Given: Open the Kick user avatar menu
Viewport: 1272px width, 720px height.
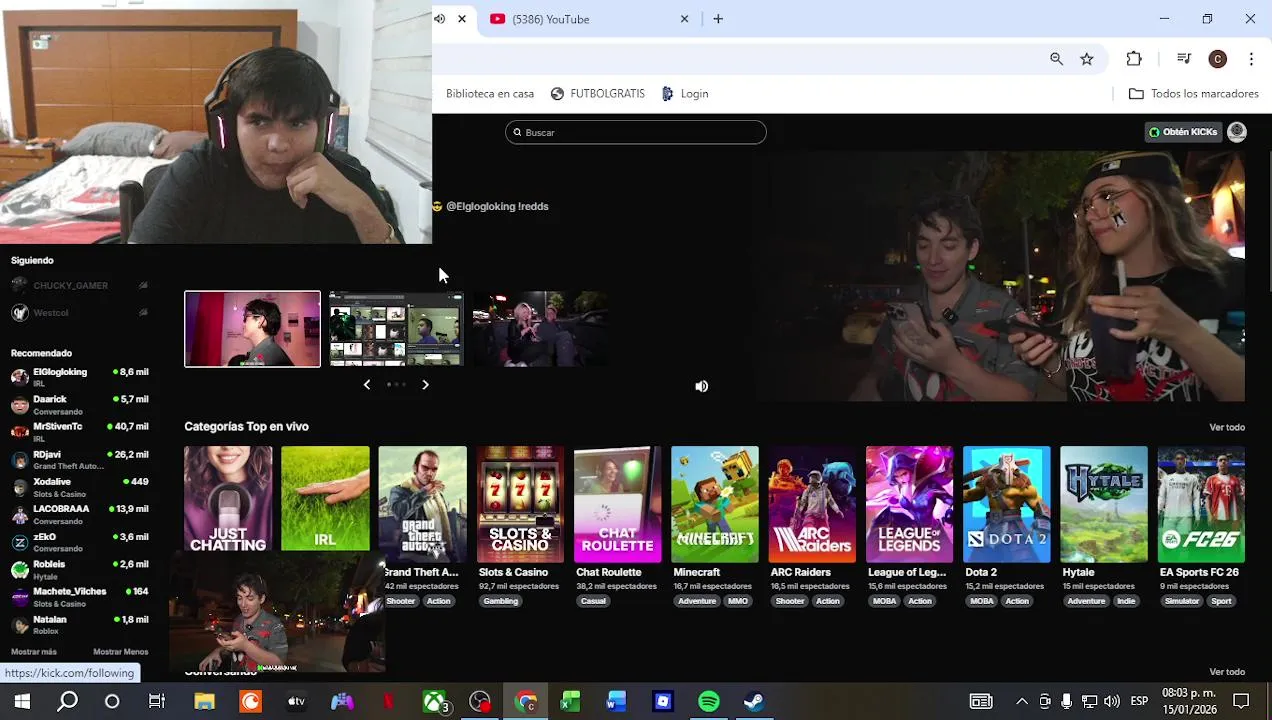Looking at the screenshot, I should (1237, 132).
